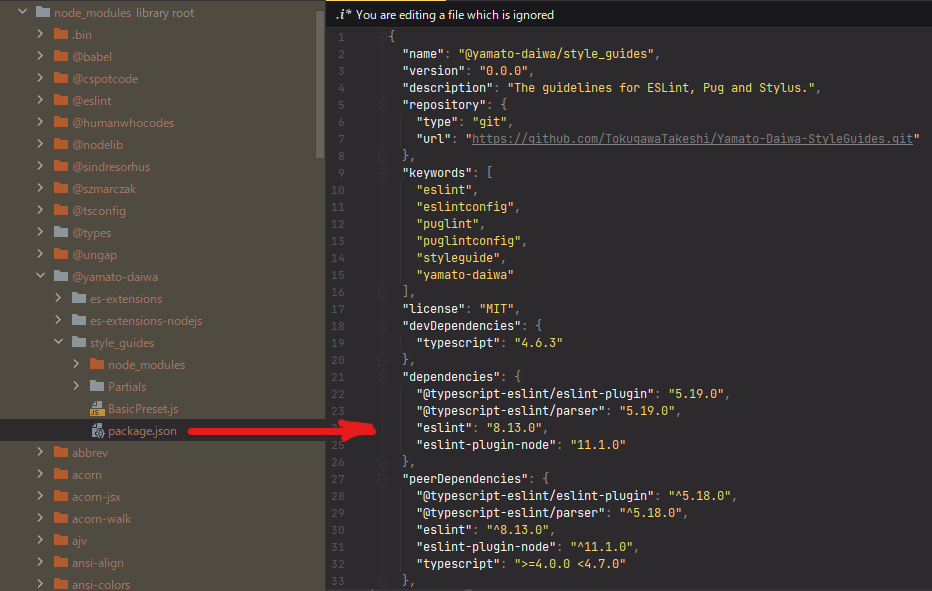Click the "puglintconfig" keyword
932x591 pixels.
click(x=468, y=241)
